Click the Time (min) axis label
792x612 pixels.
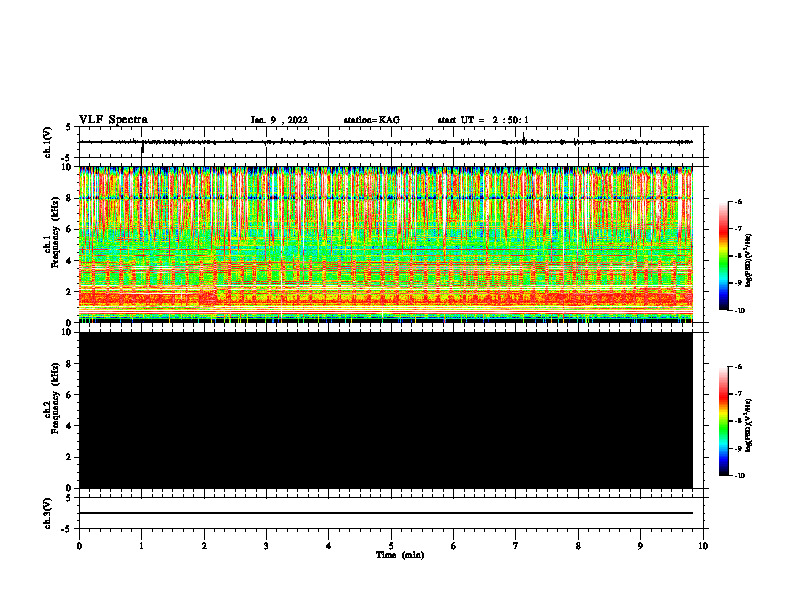pos(400,555)
